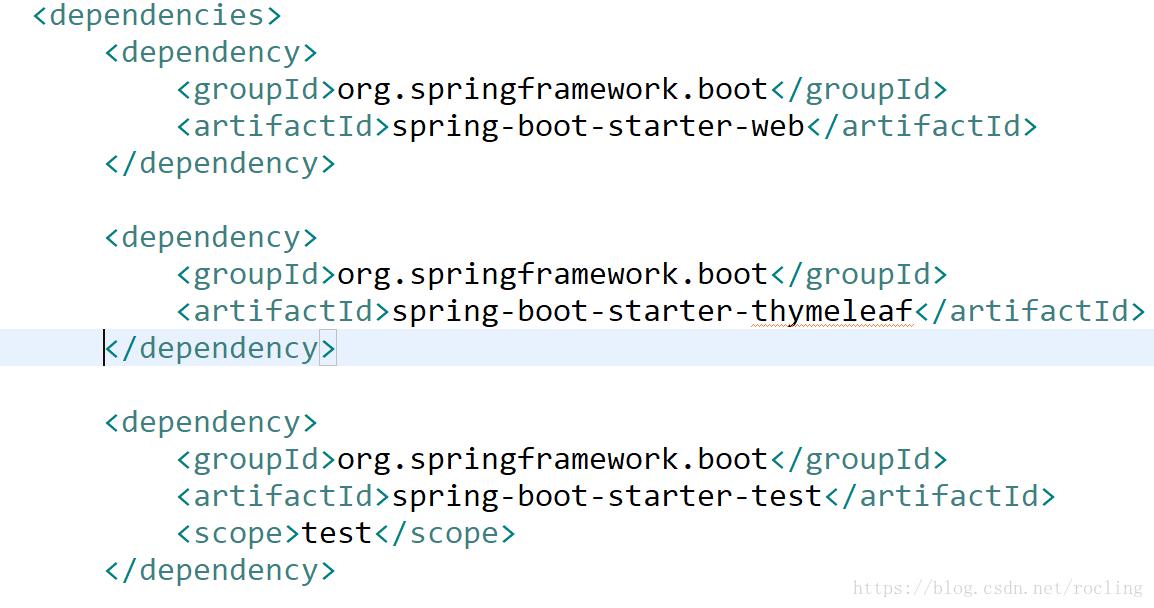Click the blog.csdn.net watermark URL
The height and width of the screenshot is (608, 1154).
[x=997, y=589]
